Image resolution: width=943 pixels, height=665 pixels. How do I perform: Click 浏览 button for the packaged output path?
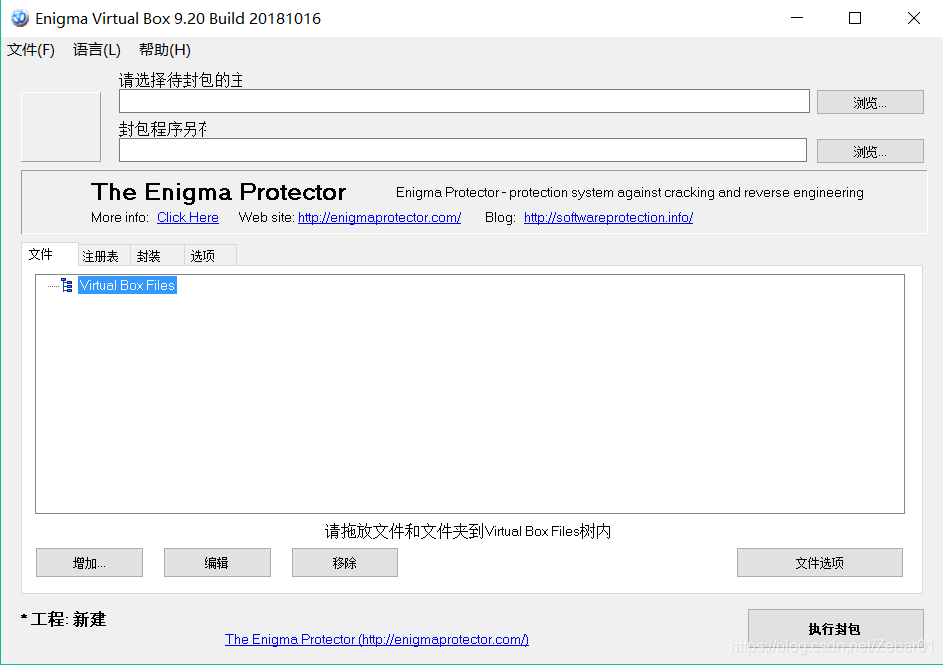[x=870, y=151]
